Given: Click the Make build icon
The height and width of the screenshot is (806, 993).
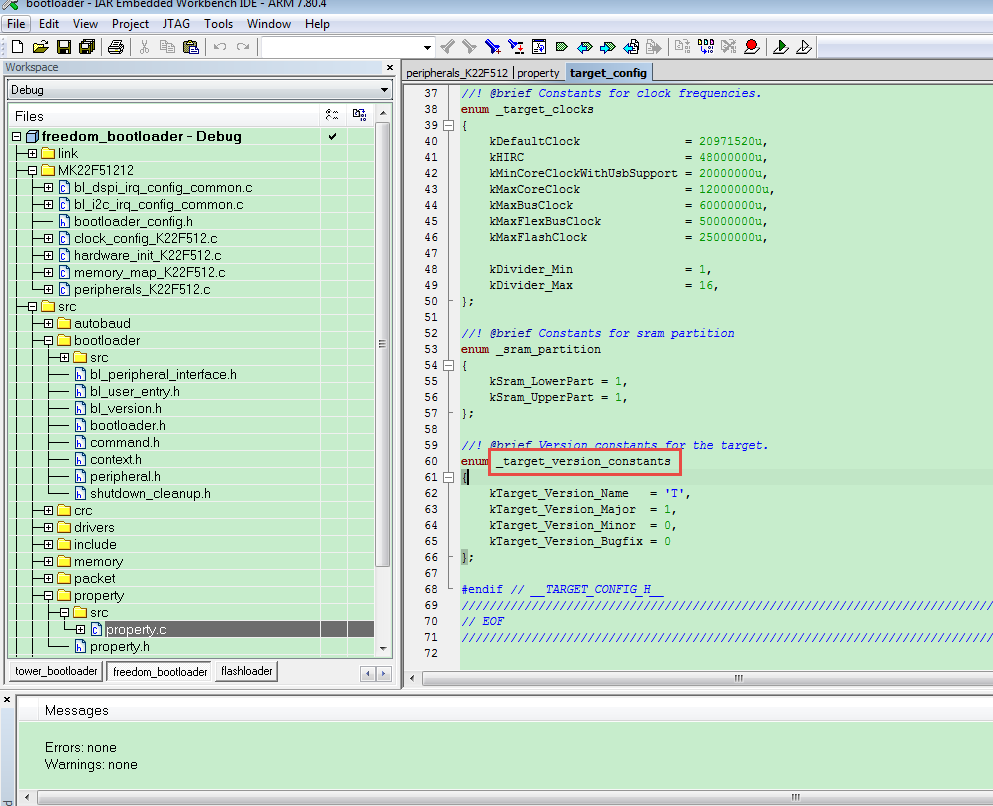Looking at the screenshot, I should 706,47.
